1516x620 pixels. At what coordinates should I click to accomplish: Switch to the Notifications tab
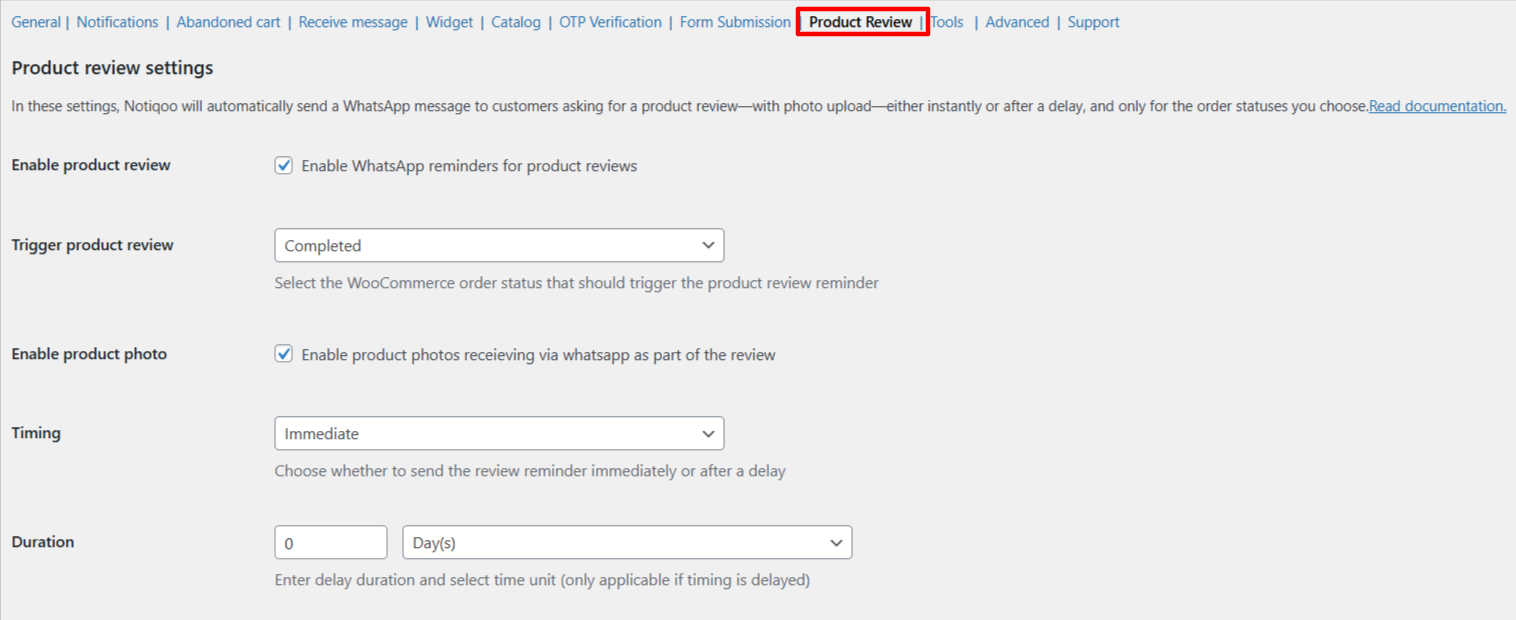coord(117,22)
